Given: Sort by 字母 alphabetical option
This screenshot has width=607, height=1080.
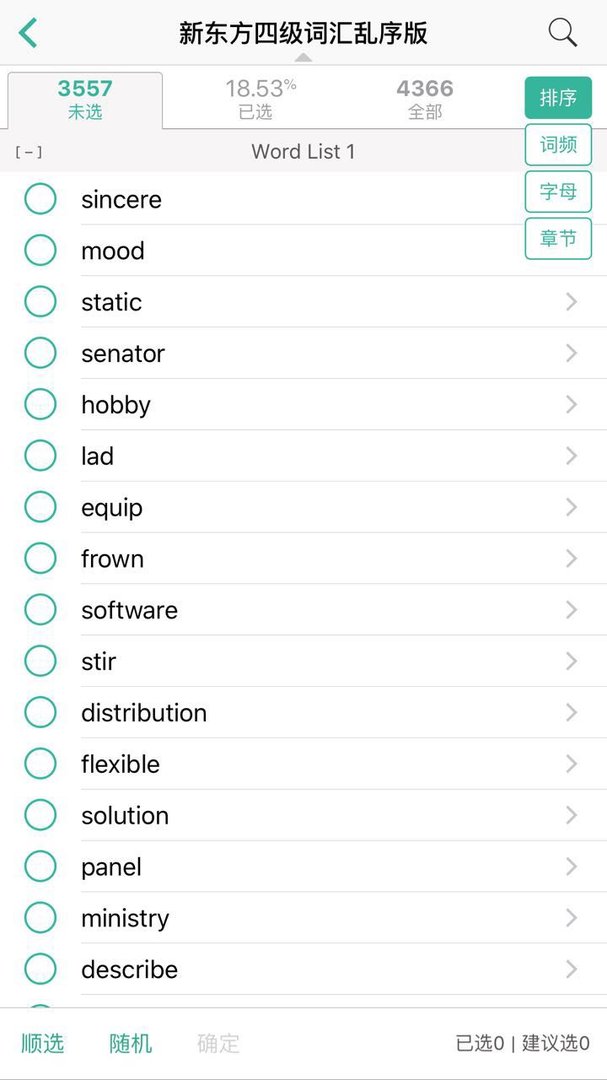Looking at the screenshot, I should pyautogui.click(x=558, y=192).
